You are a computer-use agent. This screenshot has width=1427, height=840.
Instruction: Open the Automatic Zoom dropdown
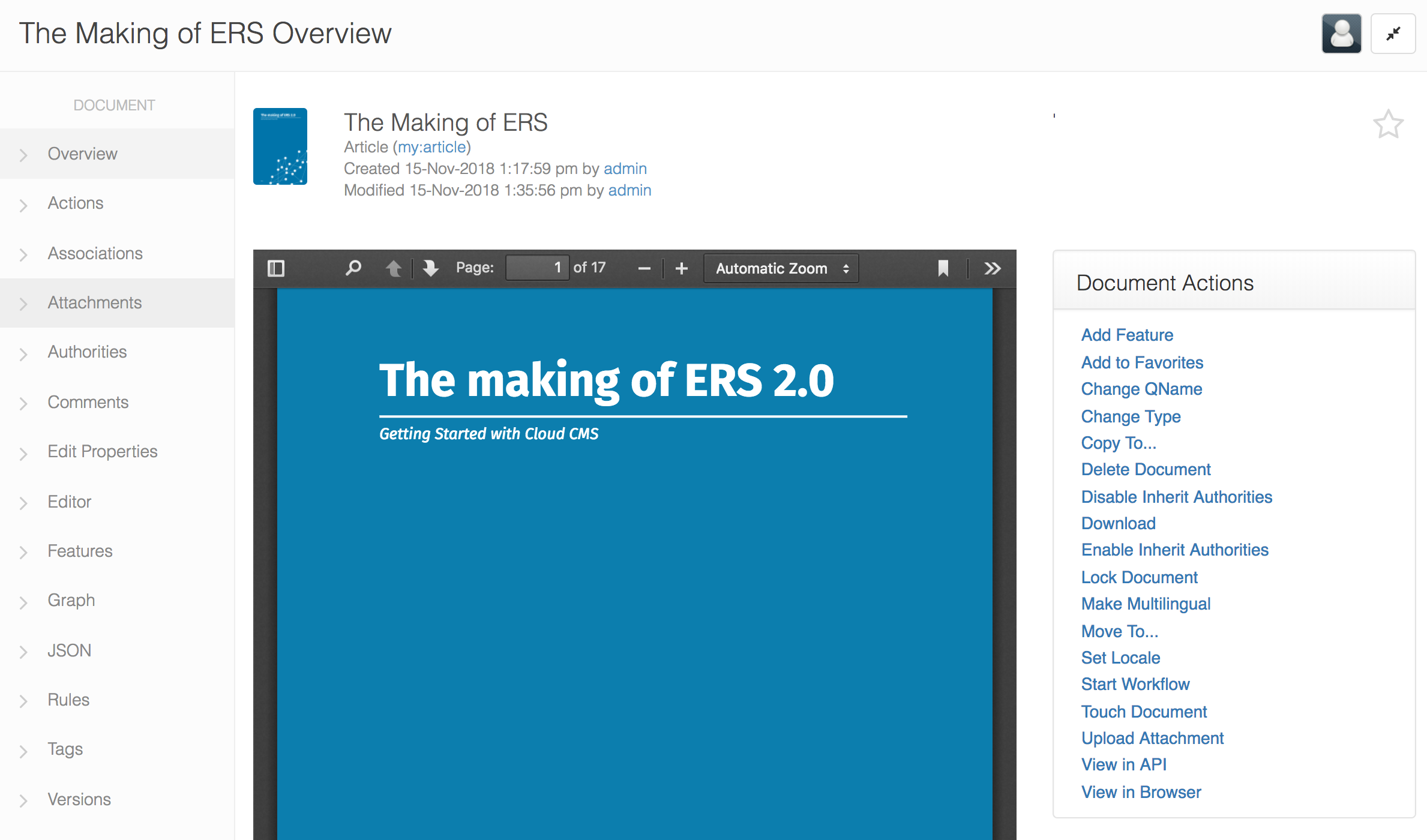point(781,268)
